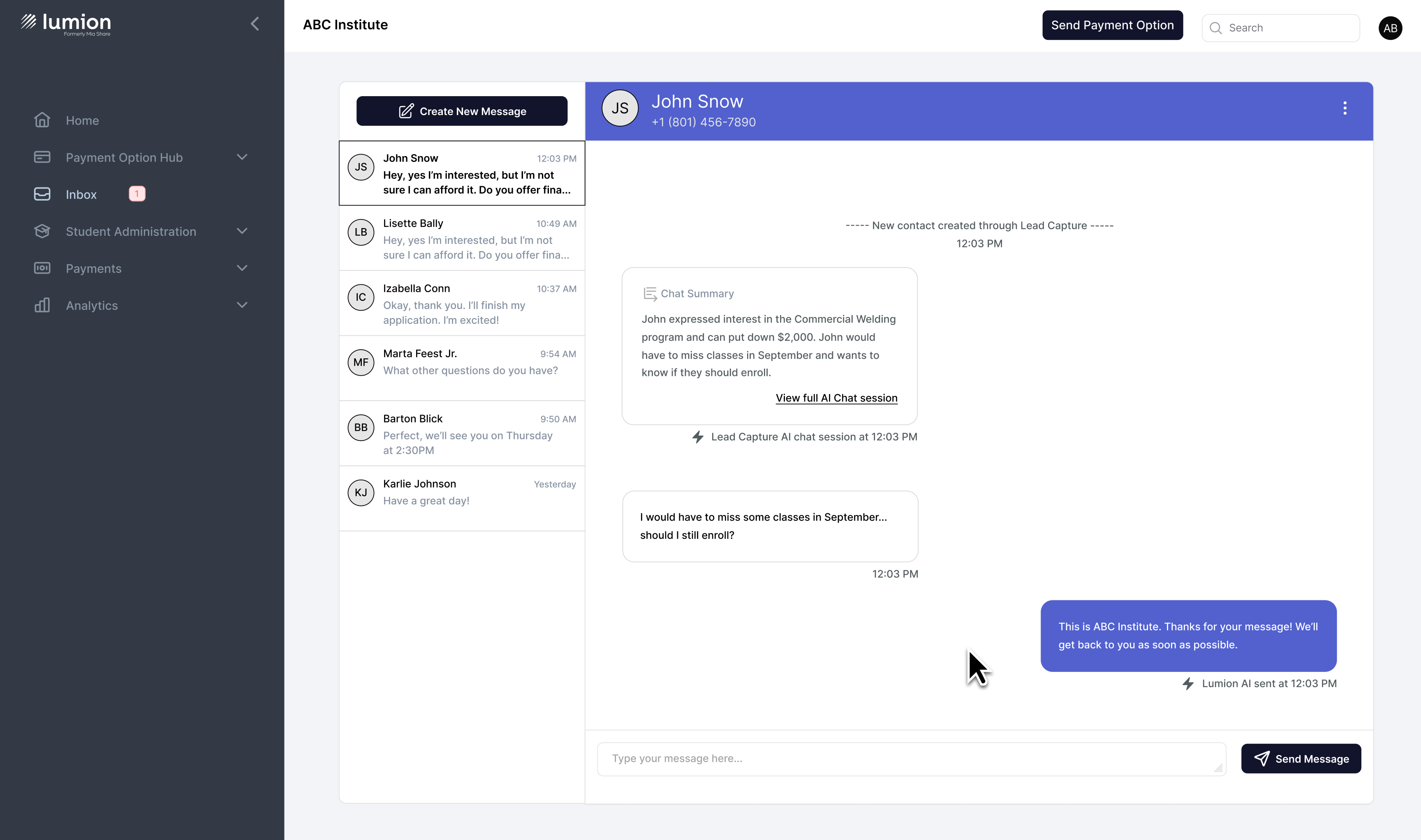Open Lisette Bally conversation

coord(462,238)
